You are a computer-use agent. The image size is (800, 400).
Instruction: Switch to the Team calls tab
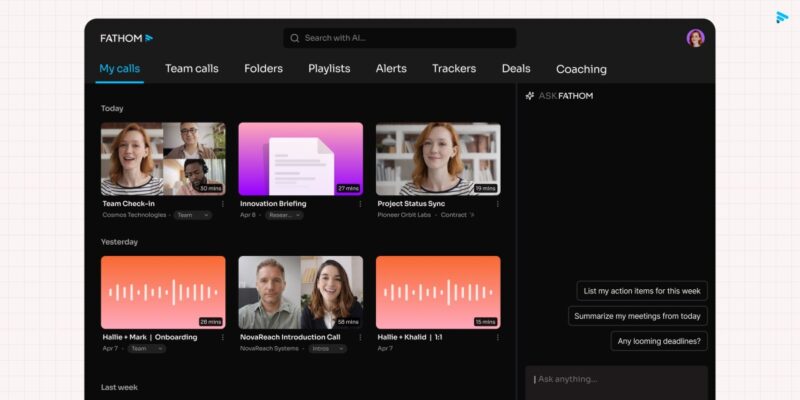tap(192, 69)
